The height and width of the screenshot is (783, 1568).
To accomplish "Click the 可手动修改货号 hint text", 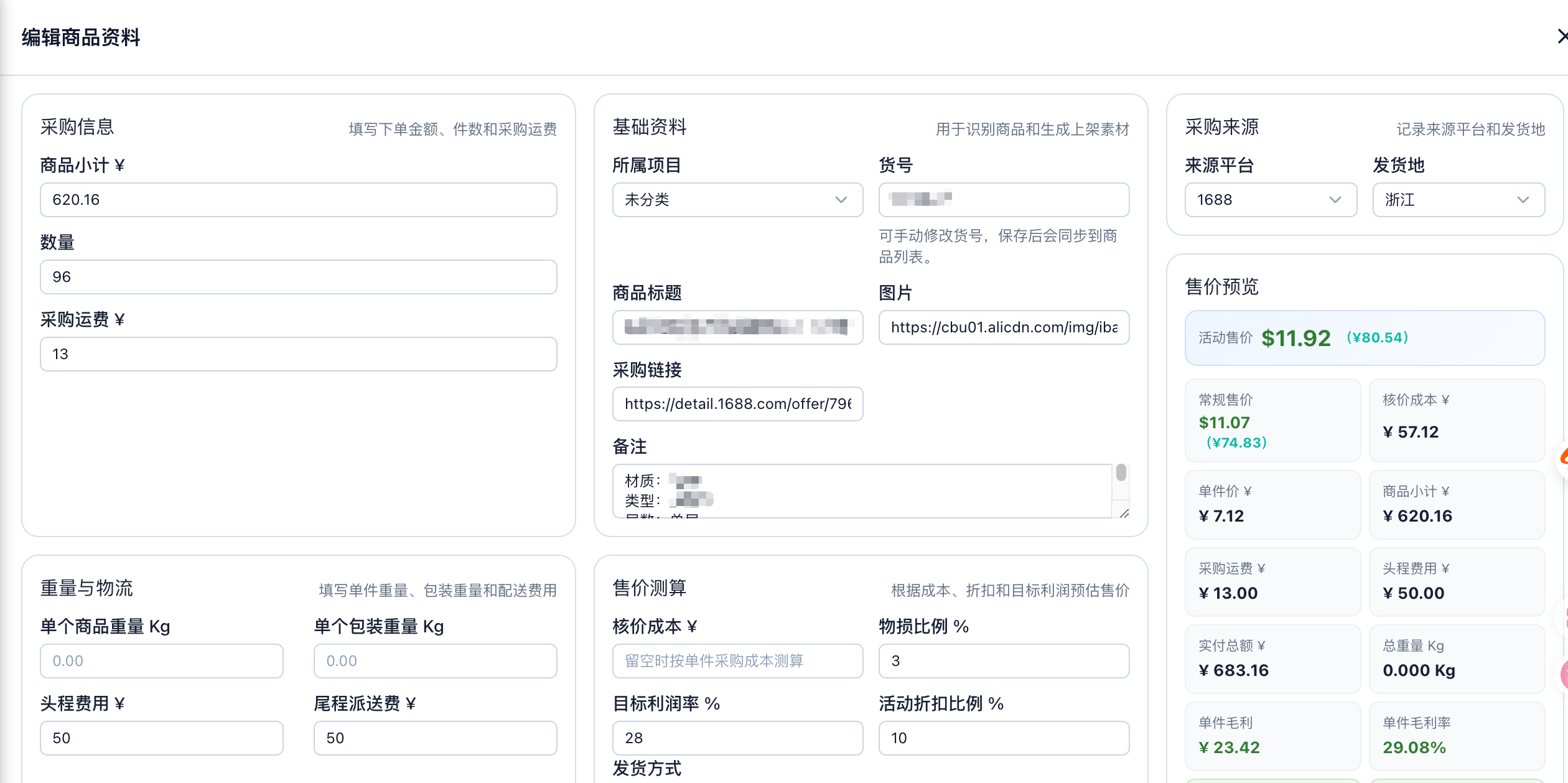I will tap(998, 246).
